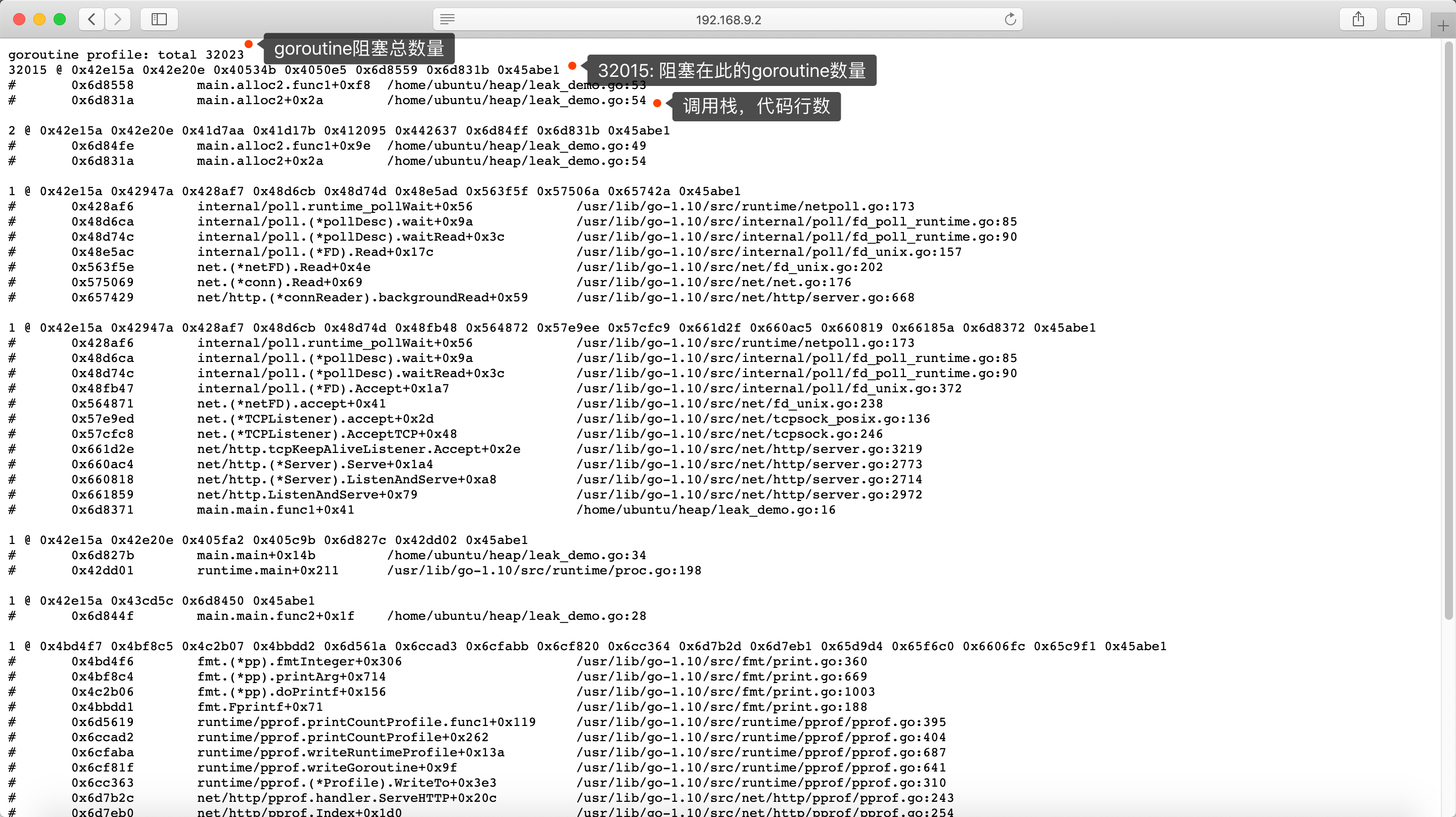Click the server.go:3219 path
The height and width of the screenshot is (817, 1456).
coord(749,449)
